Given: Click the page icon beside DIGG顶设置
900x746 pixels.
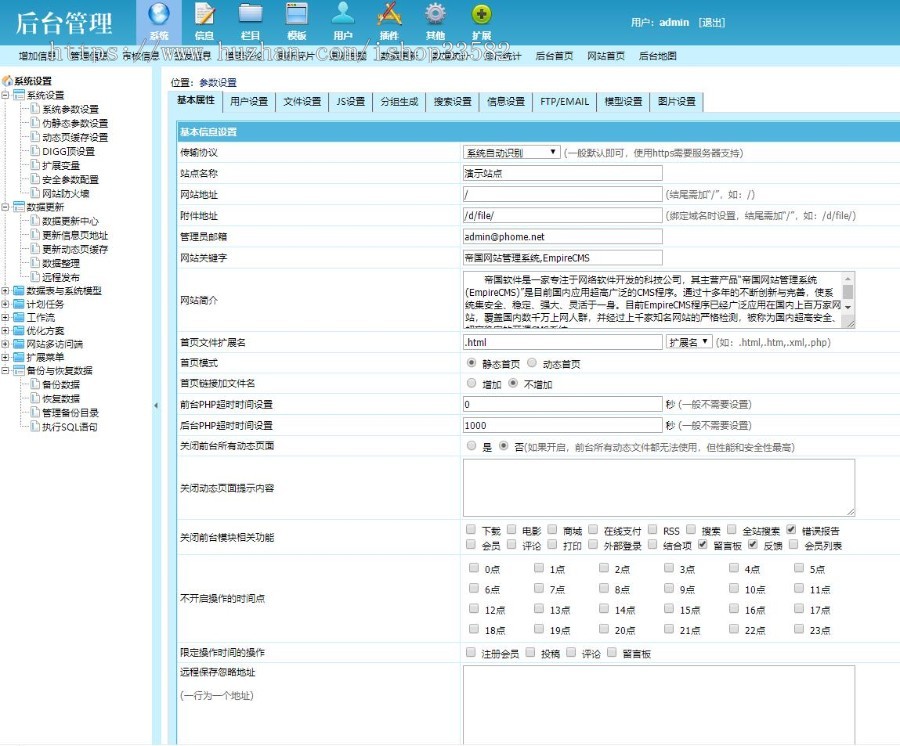Looking at the screenshot, I should 35,151.
